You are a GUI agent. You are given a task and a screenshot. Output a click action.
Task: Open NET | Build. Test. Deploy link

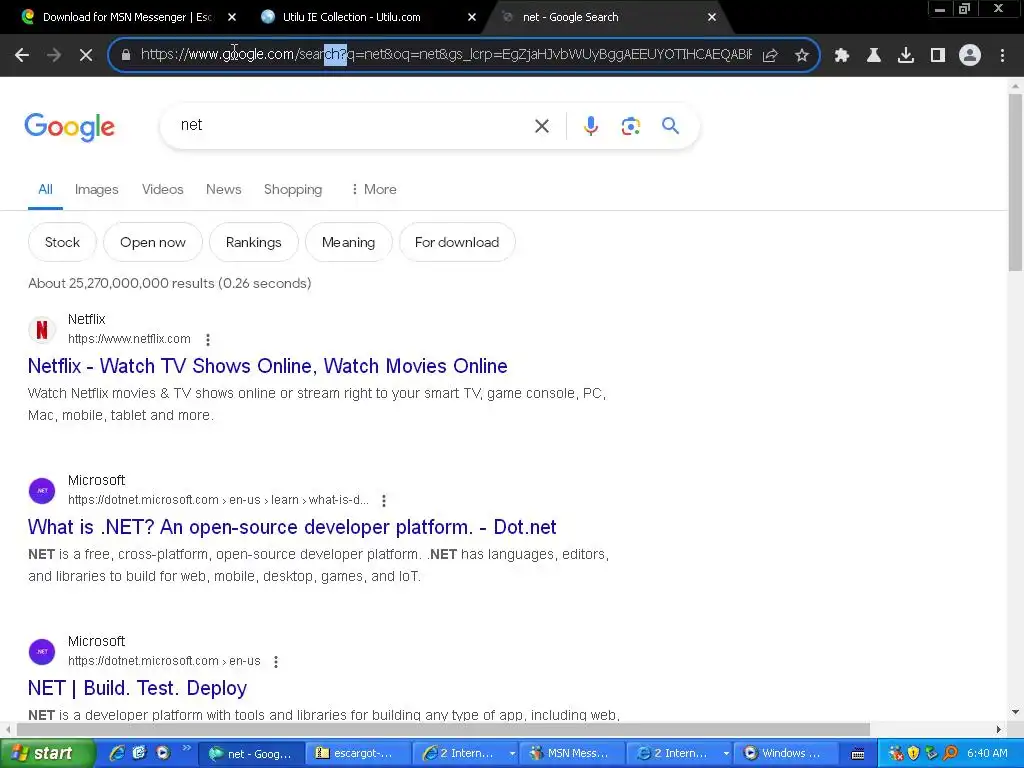pos(137,688)
